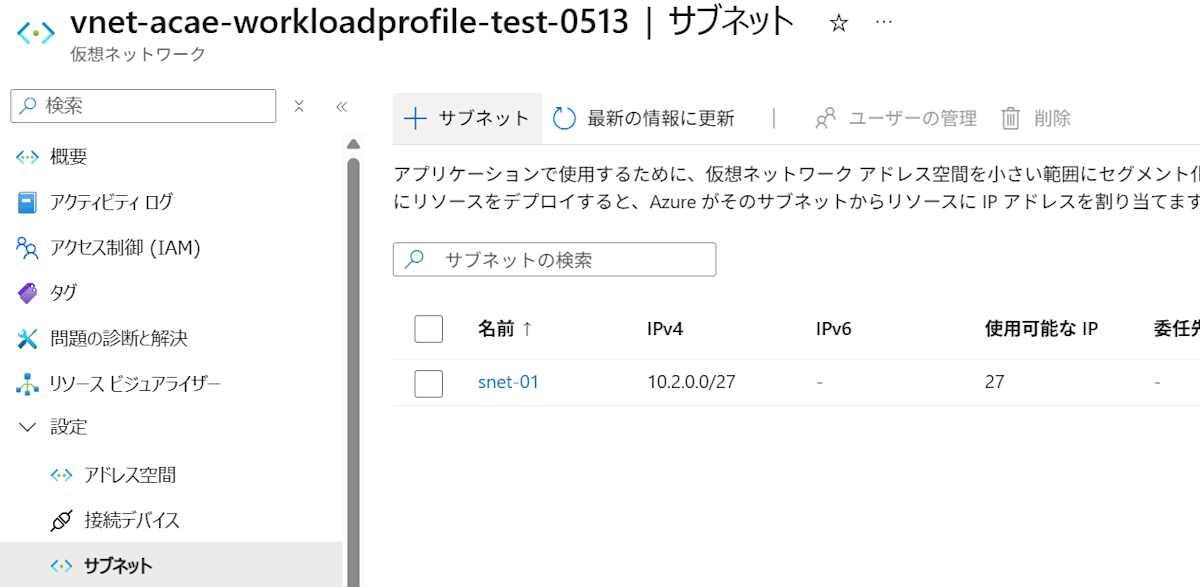Open the more options ellipsis in header
The height and width of the screenshot is (587, 1200).
[884, 22]
